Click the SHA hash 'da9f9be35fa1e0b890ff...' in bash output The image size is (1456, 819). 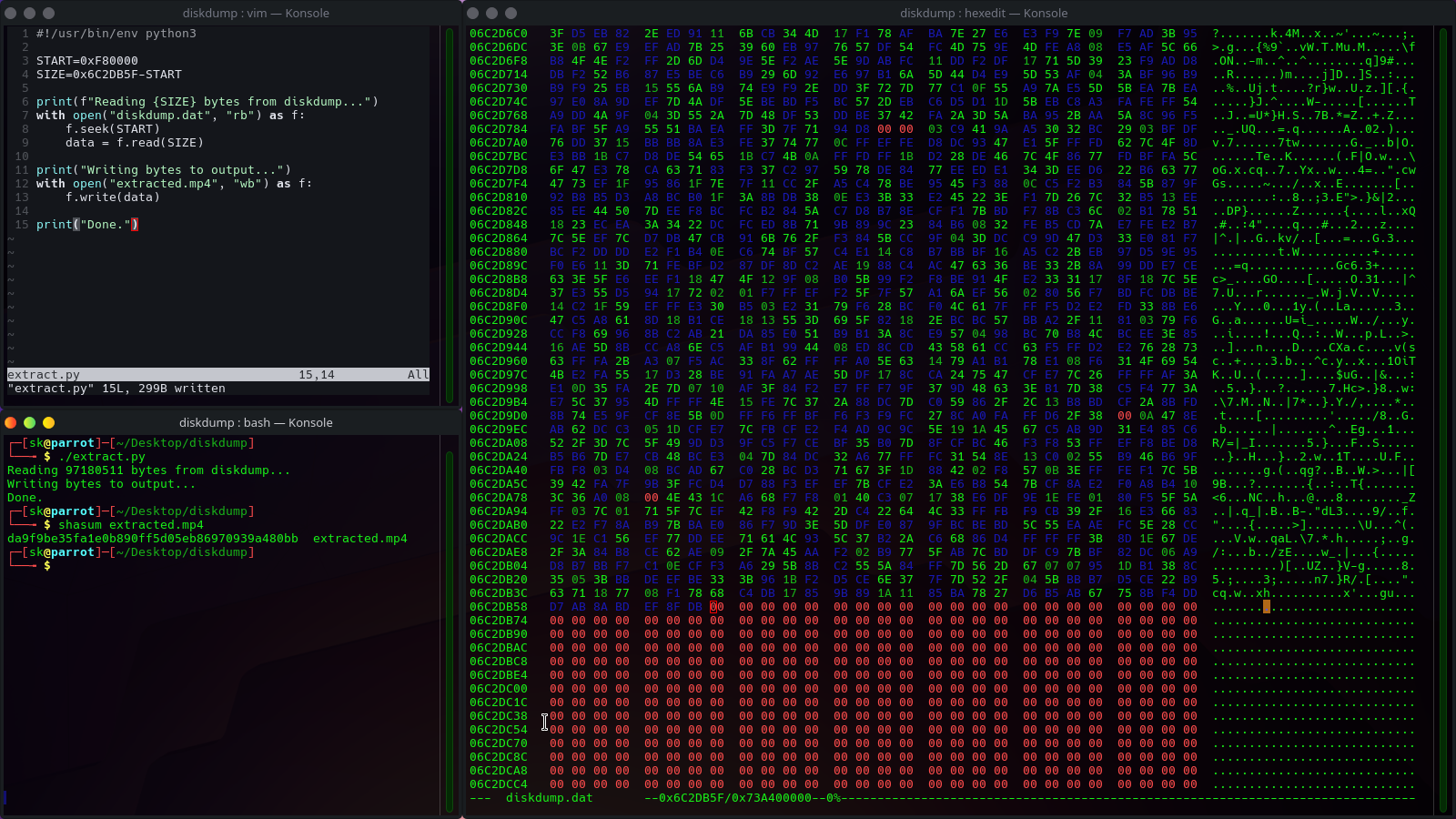[x=153, y=539]
